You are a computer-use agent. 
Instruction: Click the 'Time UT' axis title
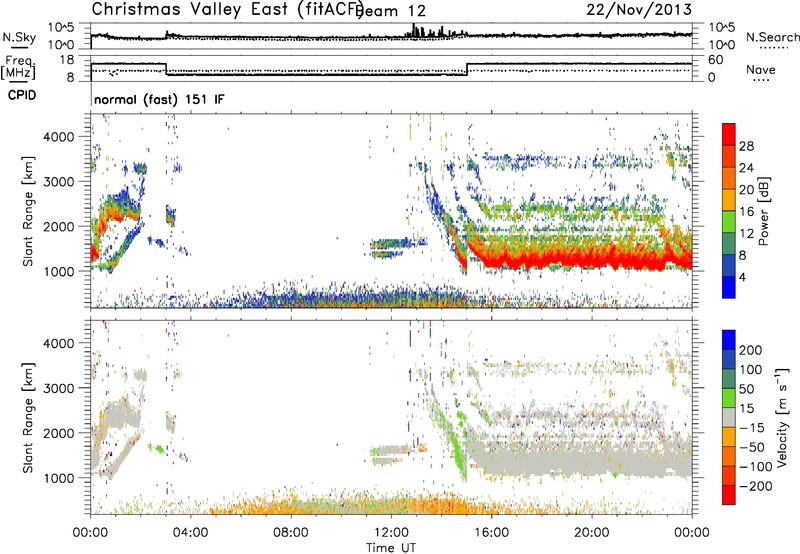(x=391, y=548)
